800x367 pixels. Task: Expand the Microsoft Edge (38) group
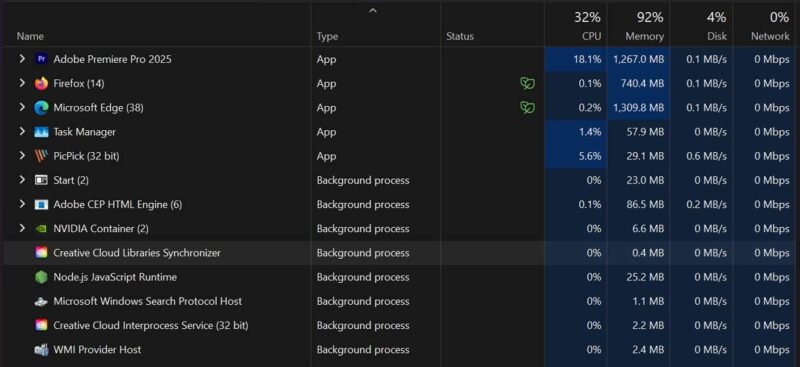[x=22, y=108]
